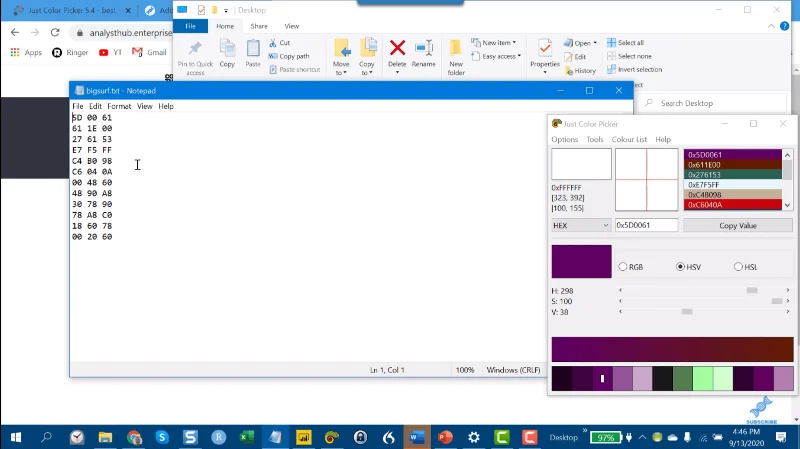Click the Copy Value button

click(738, 226)
